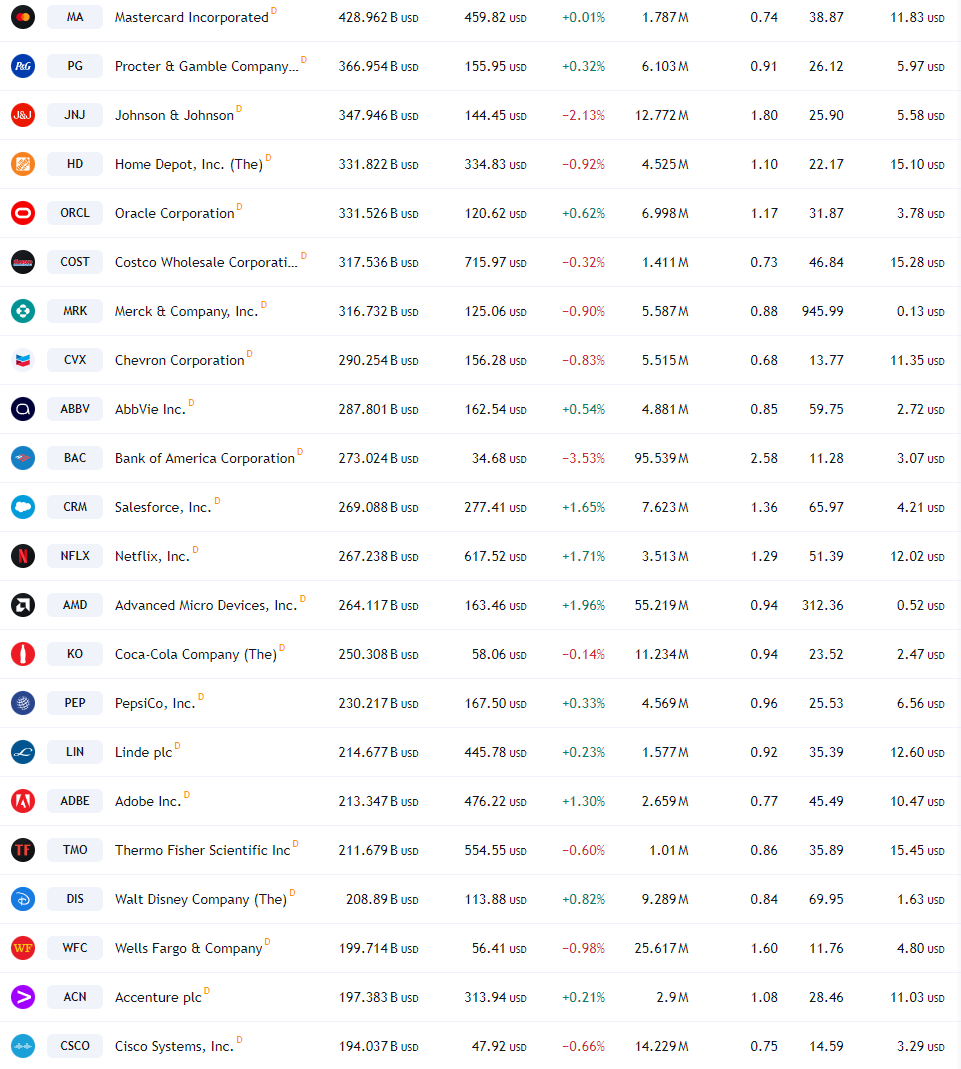Open the Mastercard Incorporated company link
The image size is (961, 1069).
click(x=192, y=17)
